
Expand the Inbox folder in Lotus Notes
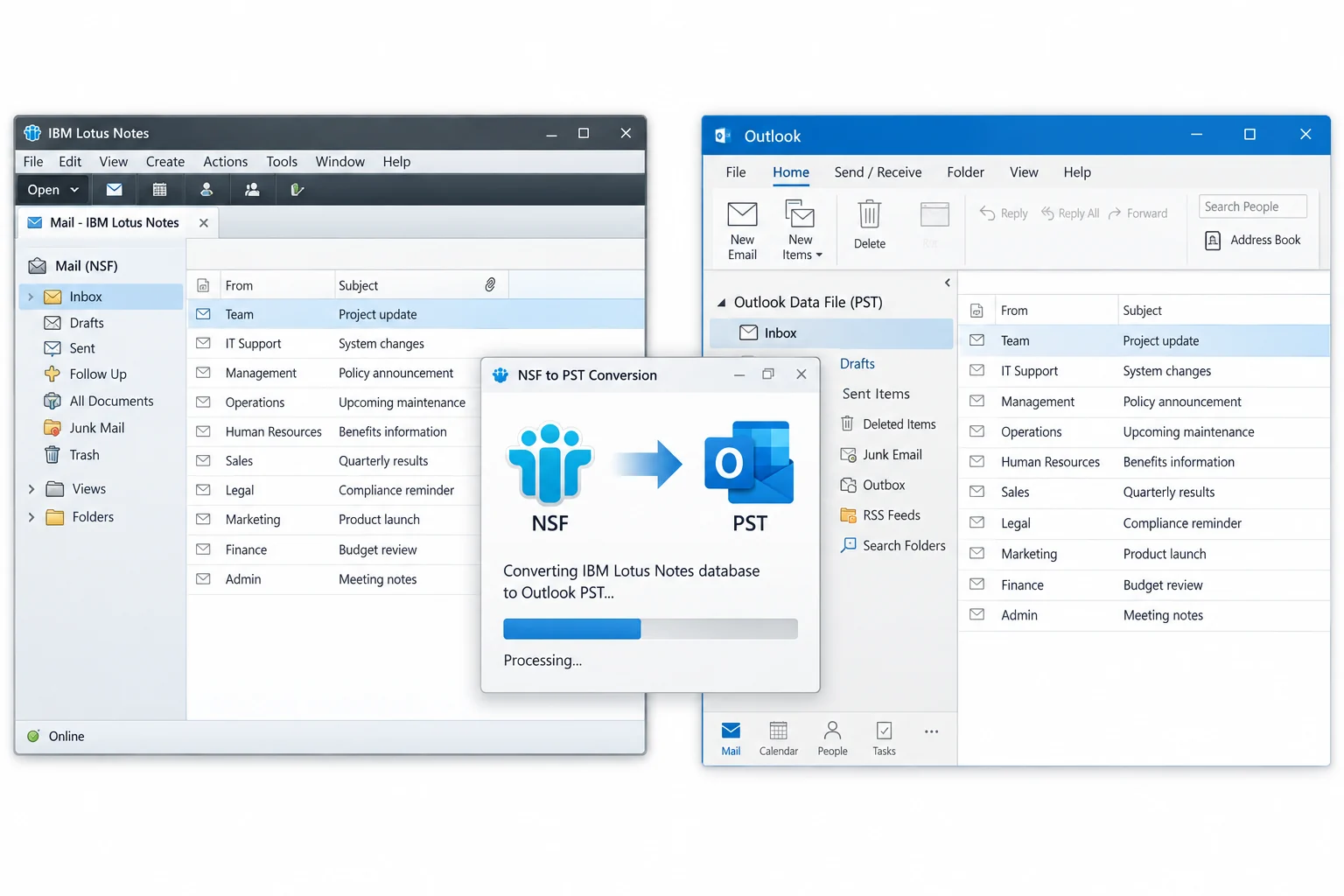[31, 297]
